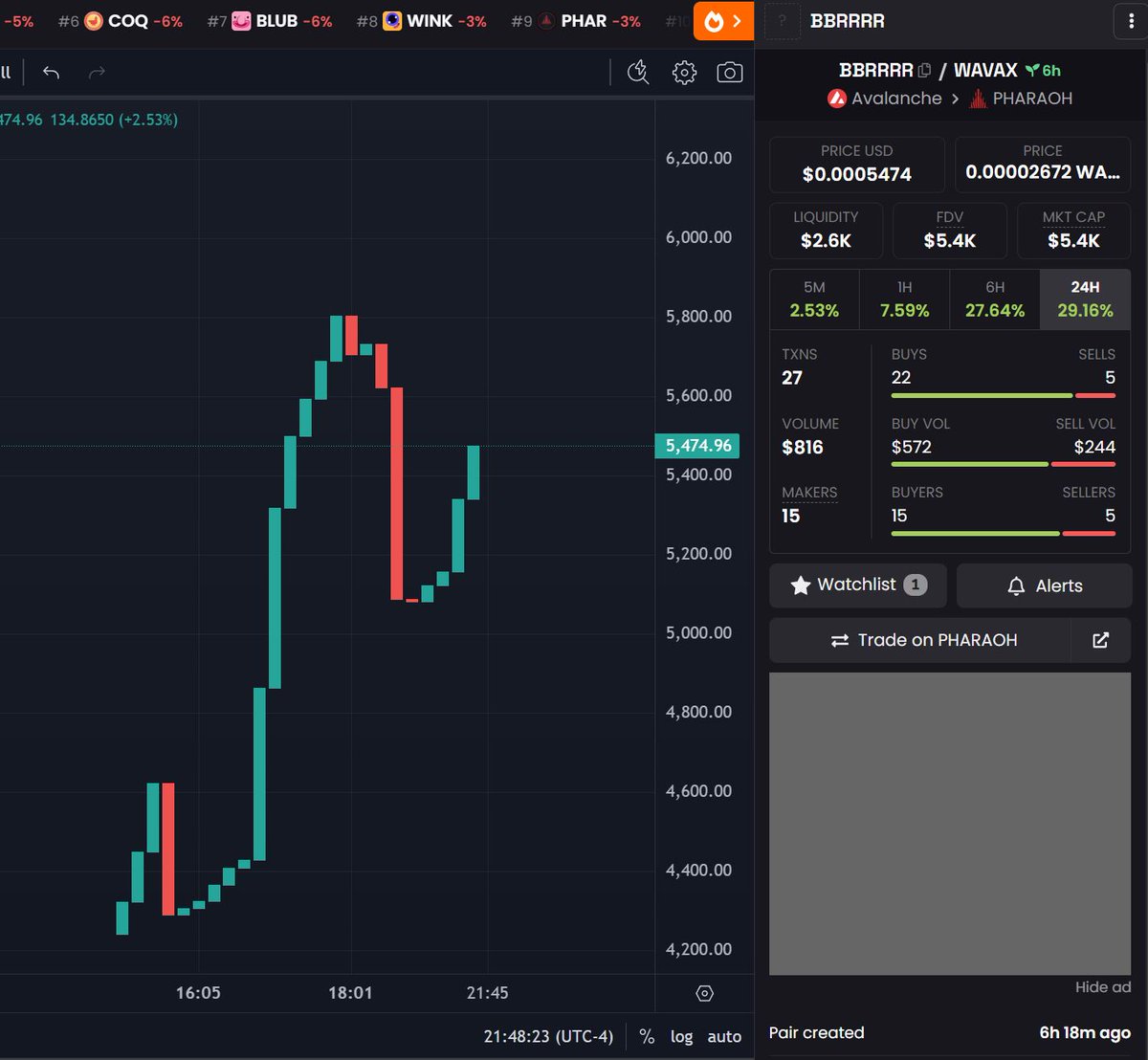Screen dimensions: 1148x1060
Task: Switch to the 5M timeframe tab
Action: pyautogui.click(x=814, y=298)
